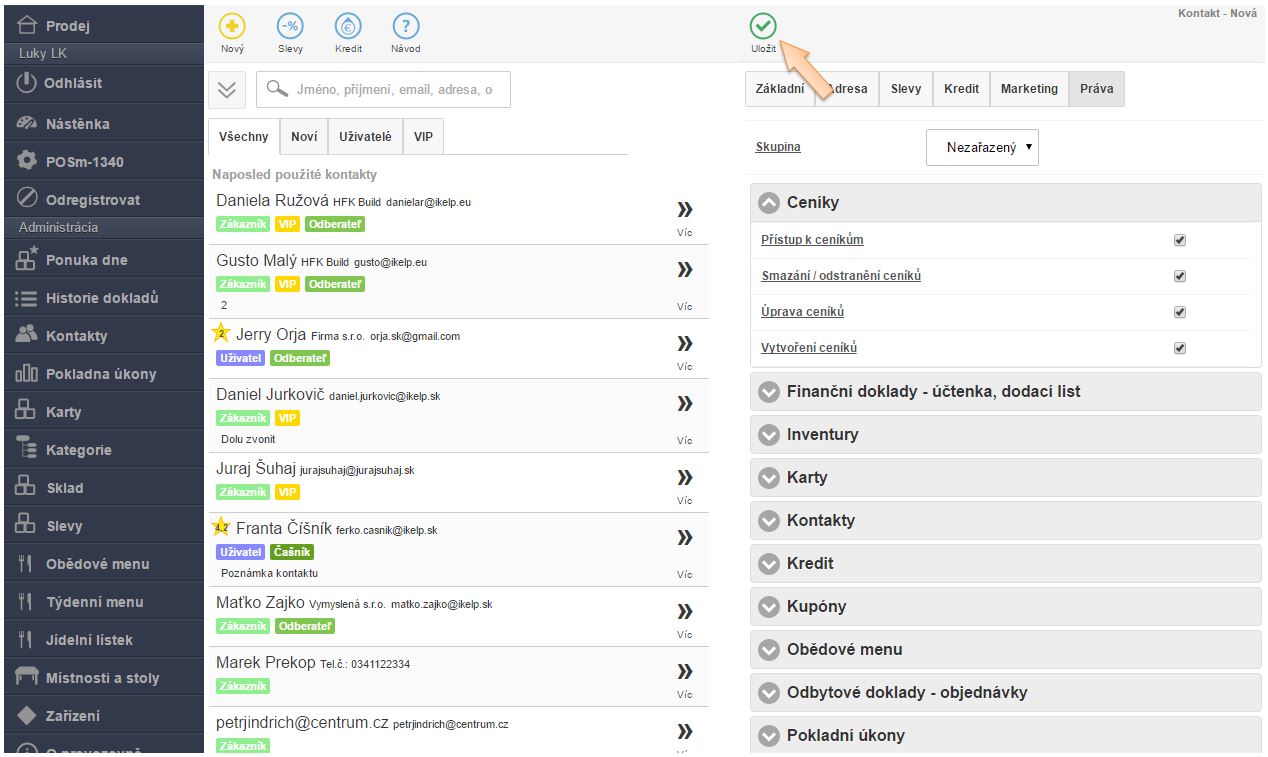
Task: Click the contact search input field
Action: pos(393,90)
